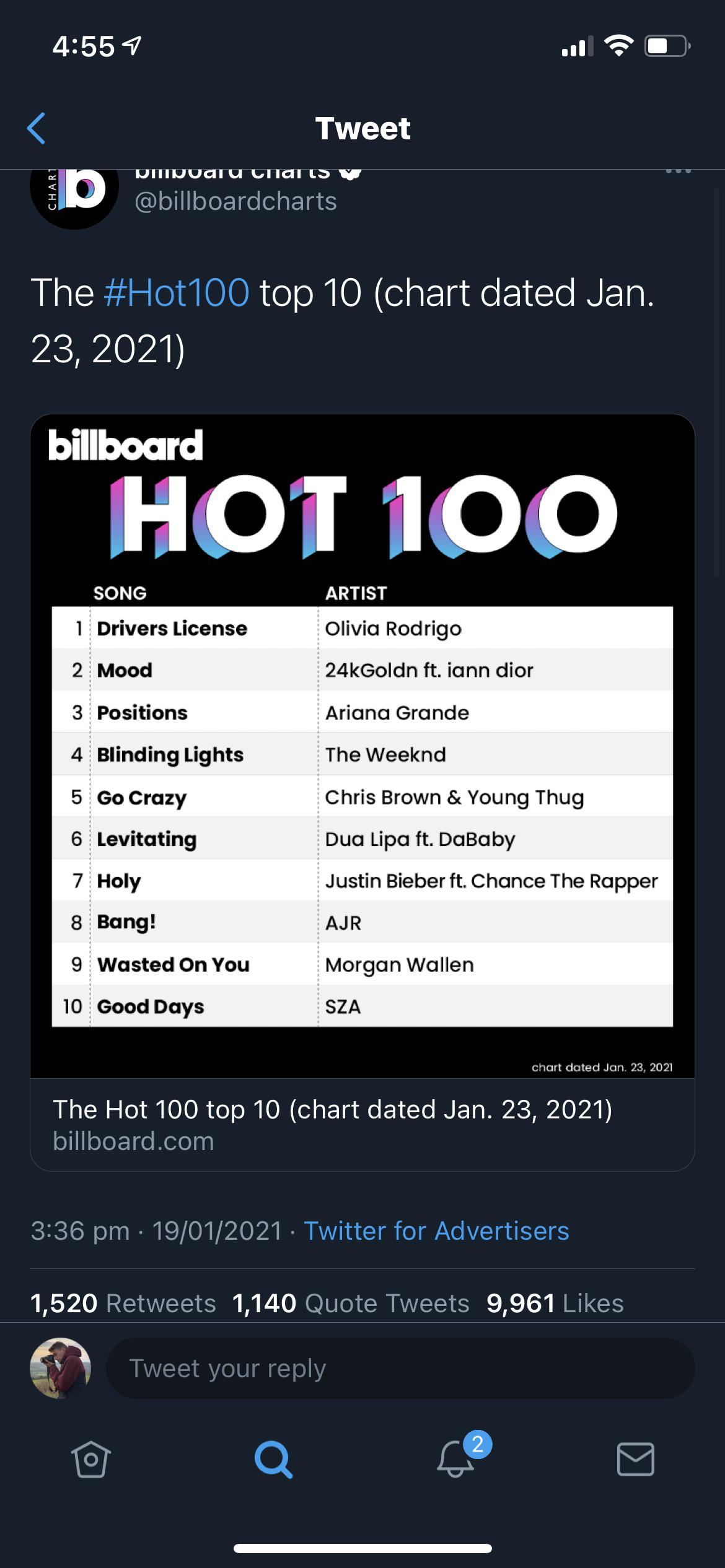The image size is (725, 1568).
Task: Open the Twitter for Advertisers link
Action: 436,1230
